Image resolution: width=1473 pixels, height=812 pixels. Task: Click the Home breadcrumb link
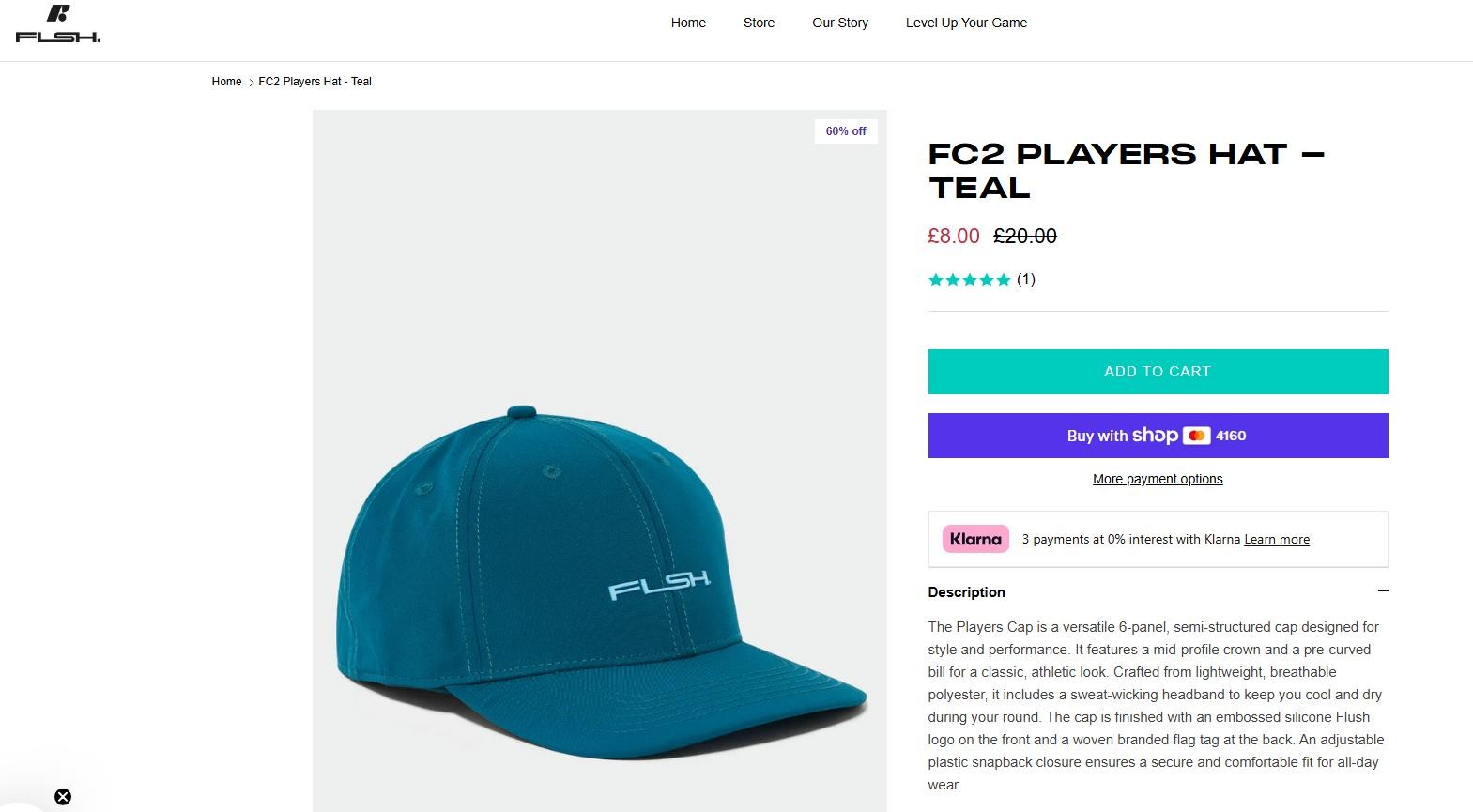(226, 82)
